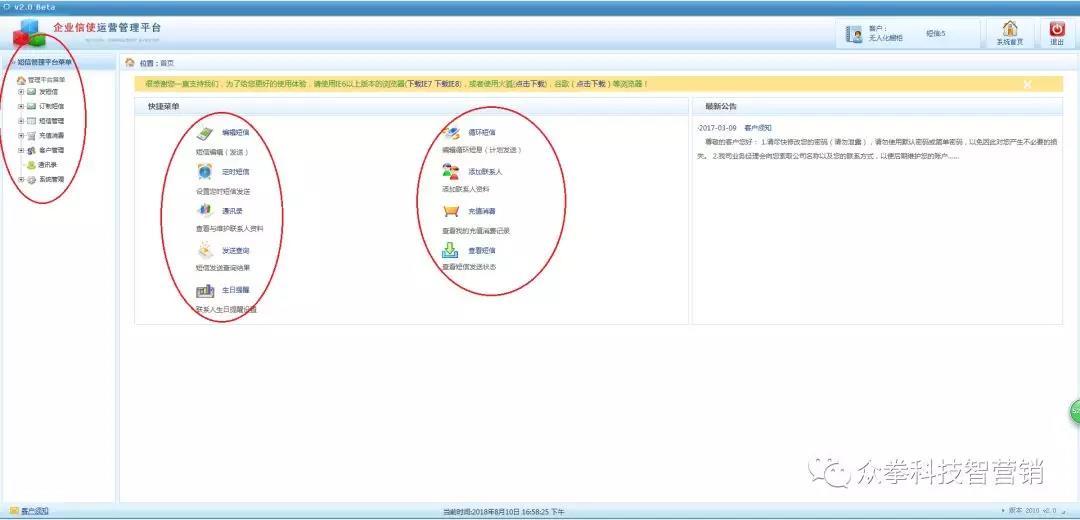Click the 定时短信 alarm clock icon
This screenshot has height=520, width=1080.
pos(205,171)
